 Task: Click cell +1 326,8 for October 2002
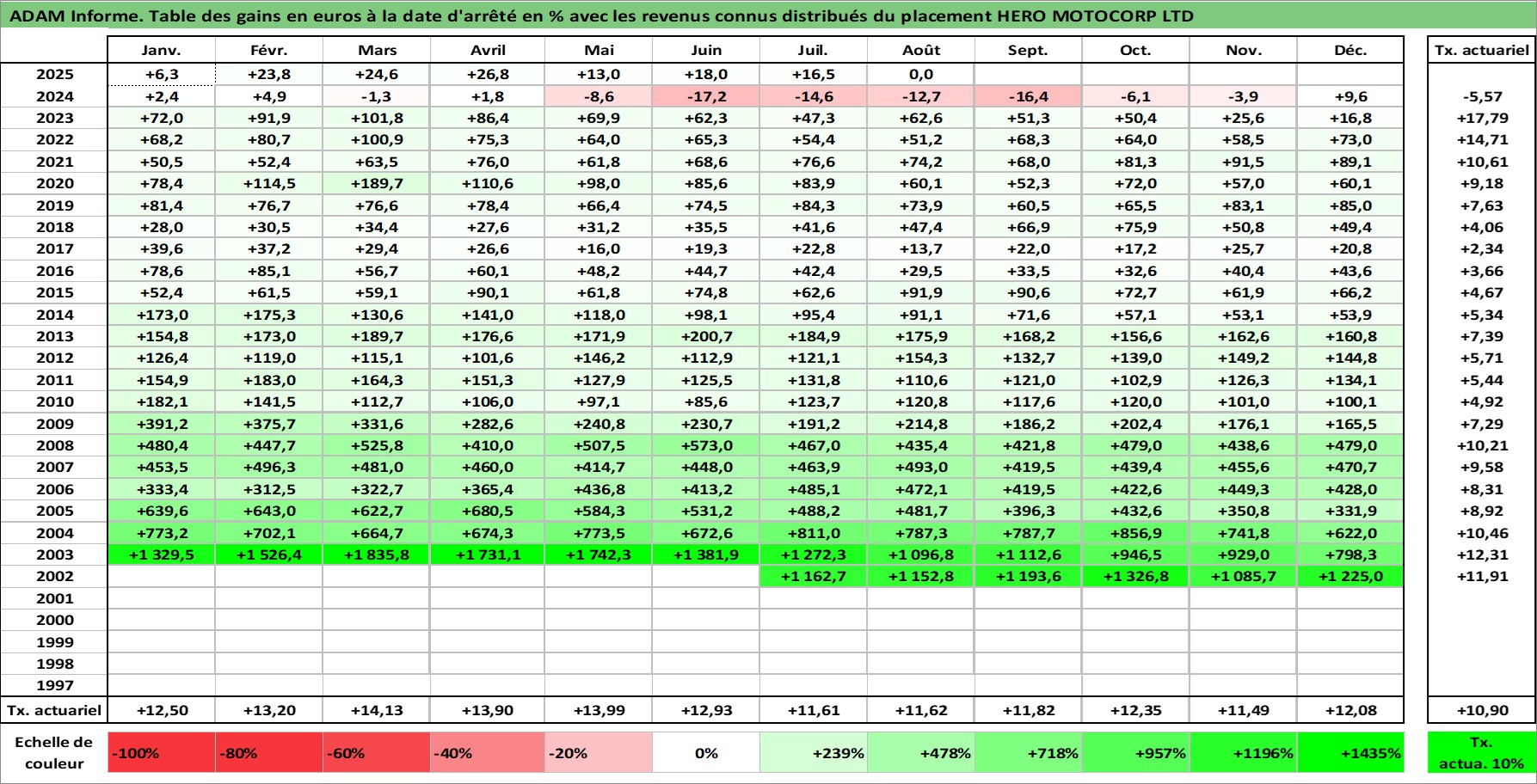tap(1135, 576)
